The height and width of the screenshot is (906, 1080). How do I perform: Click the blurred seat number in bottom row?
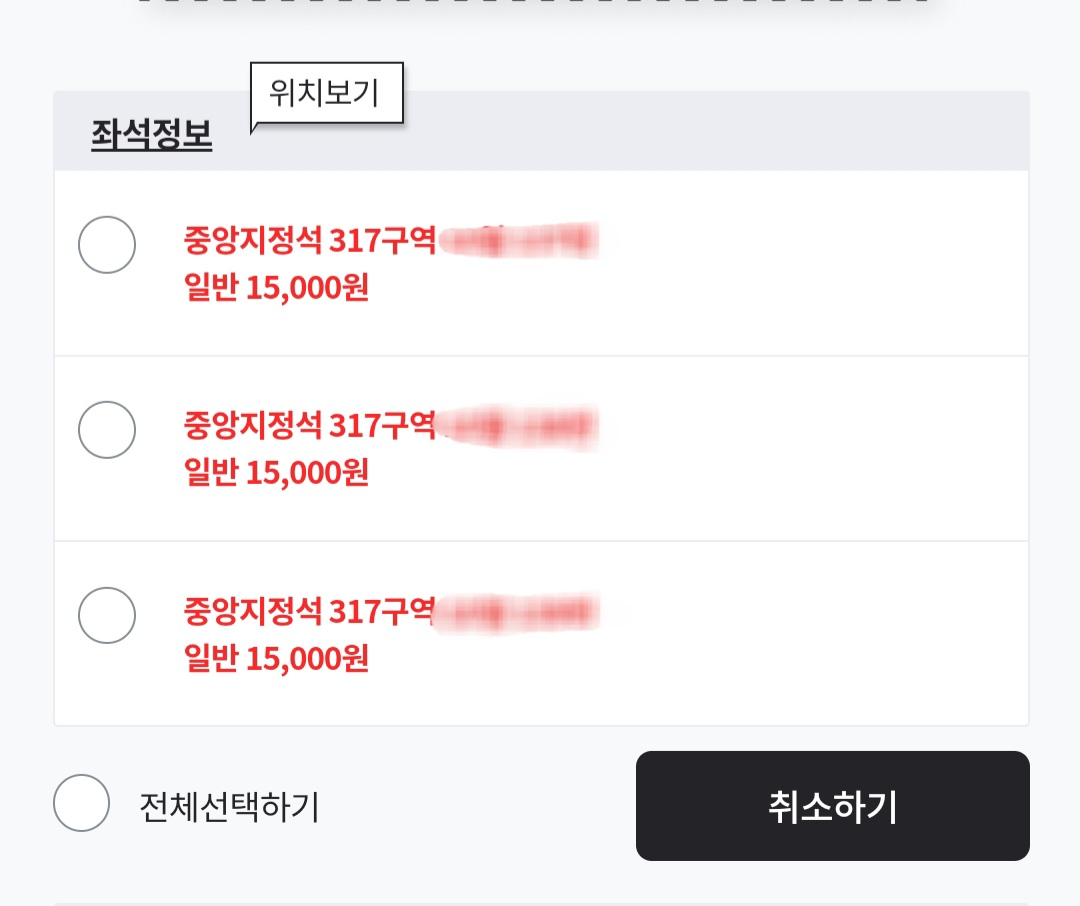click(x=519, y=612)
